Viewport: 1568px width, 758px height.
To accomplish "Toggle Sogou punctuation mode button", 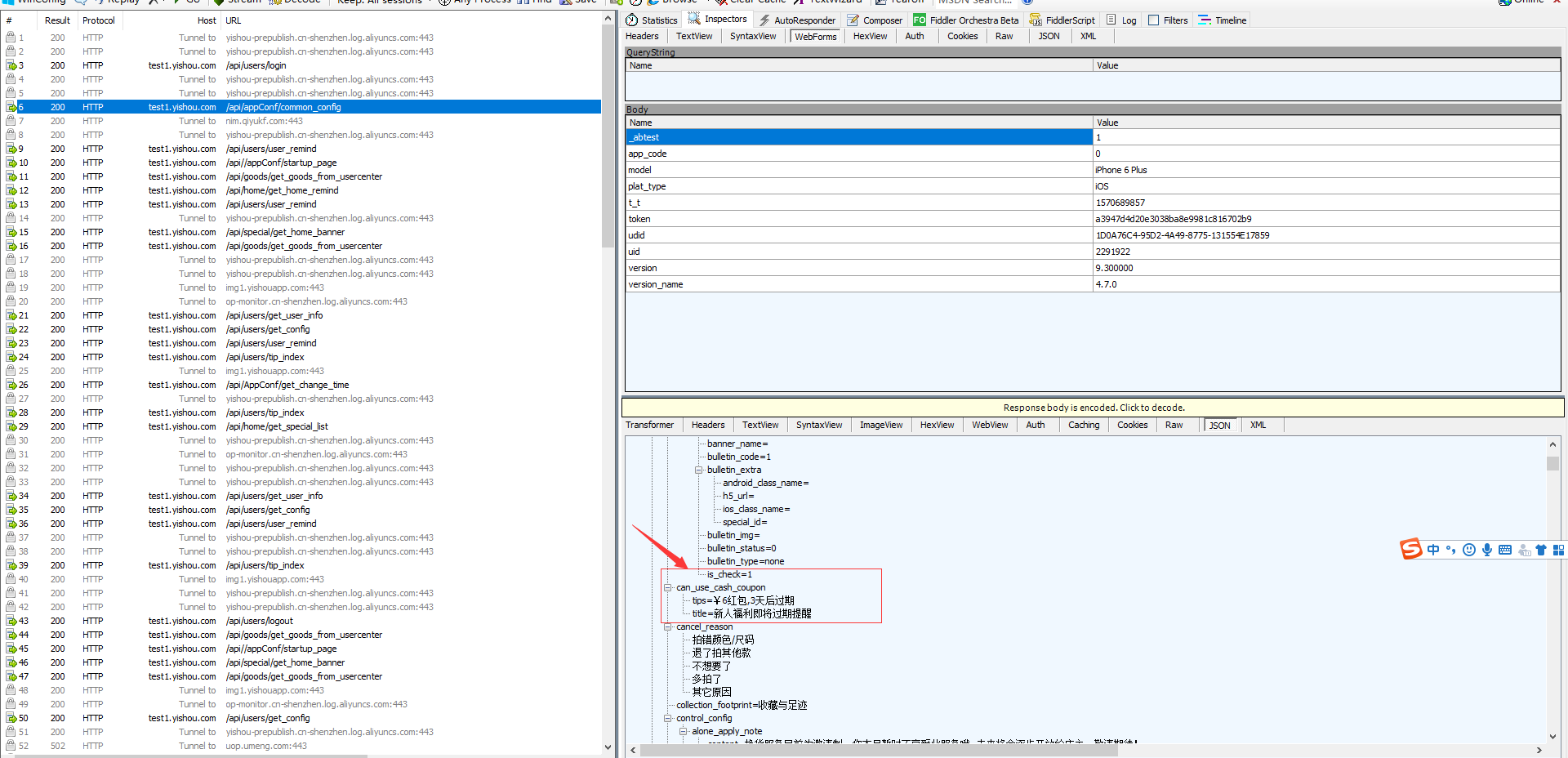I will tap(1451, 550).
